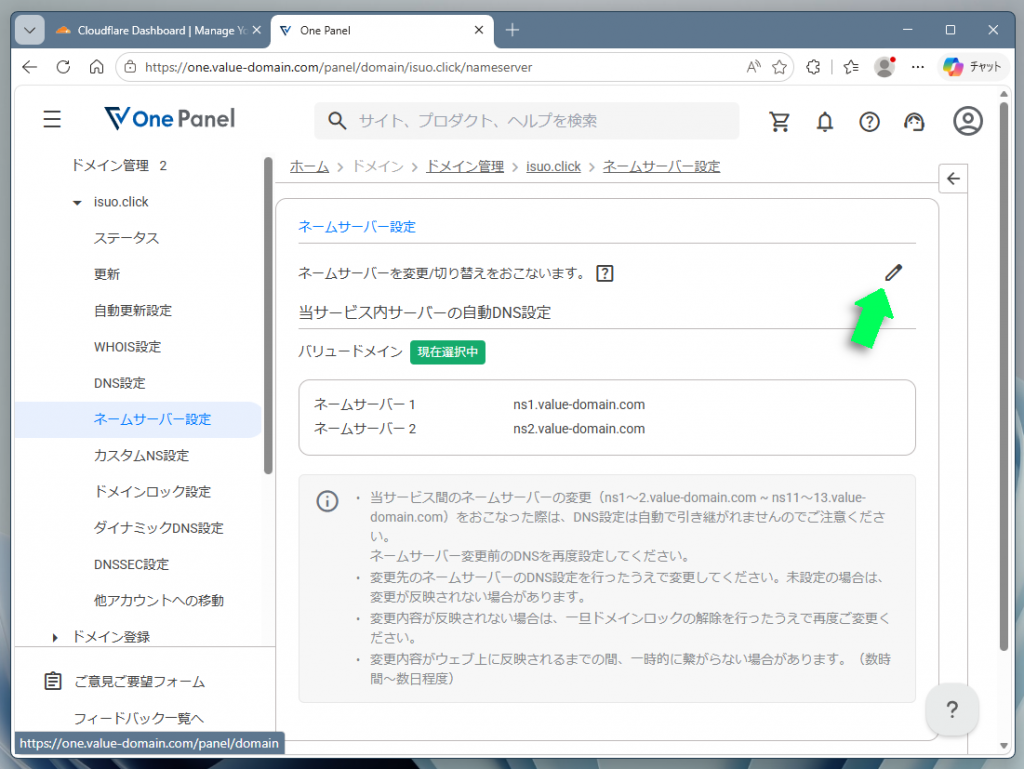The height and width of the screenshot is (769, 1024).
Task: Click the ネームサーバー設定 breadcrumb link
Action: [661, 166]
